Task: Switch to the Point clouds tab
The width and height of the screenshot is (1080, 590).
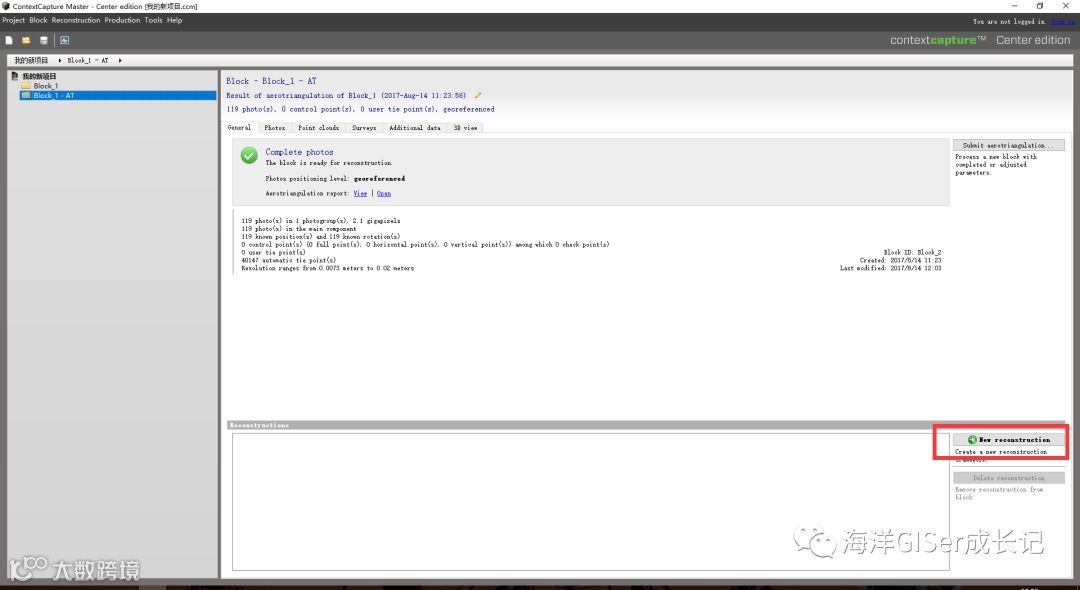Action: 318,127
